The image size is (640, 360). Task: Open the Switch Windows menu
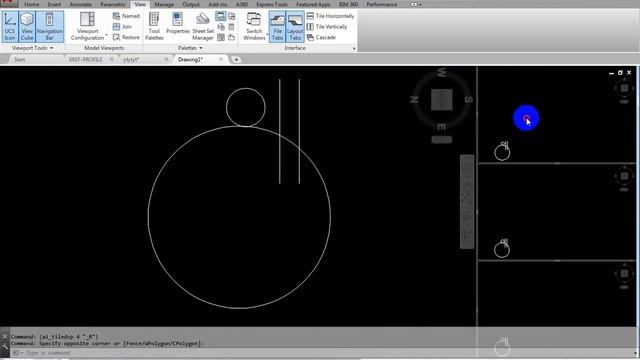(254, 27)
